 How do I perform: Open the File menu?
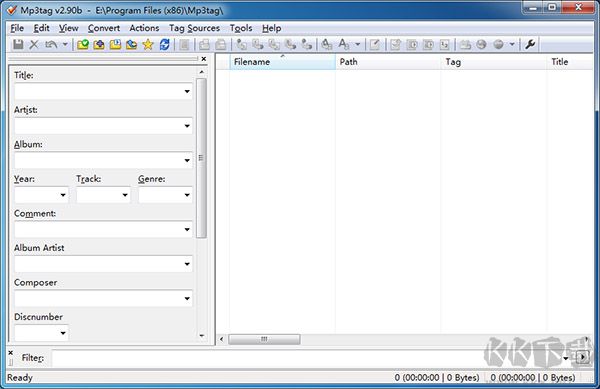point(17,28)
